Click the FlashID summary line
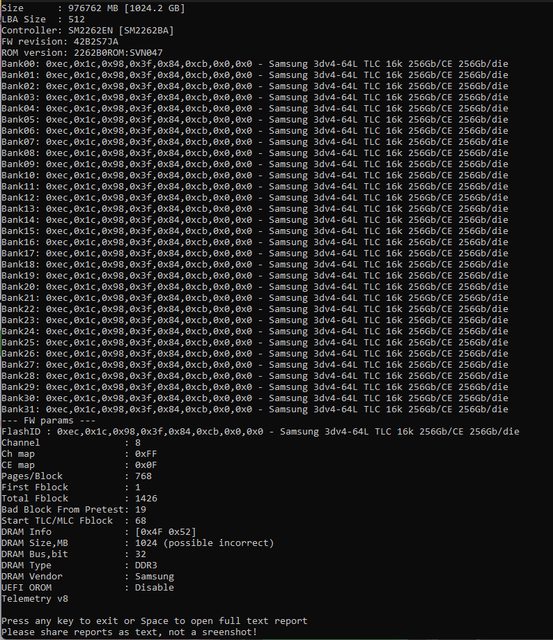This screenshot has height=640, width=553. [260, 431]
